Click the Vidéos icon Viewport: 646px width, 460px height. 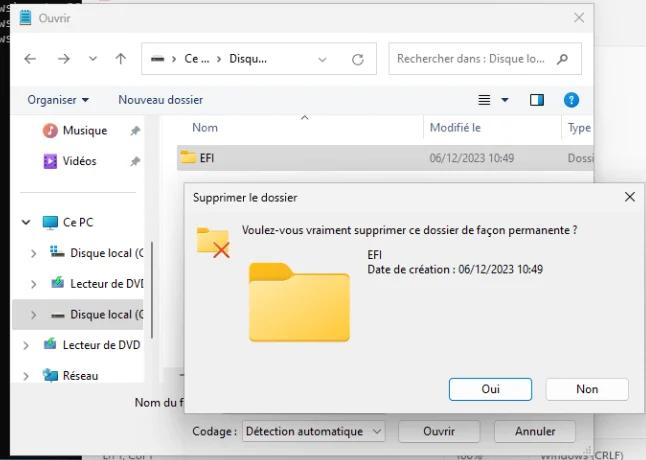pyautogui.click(x=50, y=161)
